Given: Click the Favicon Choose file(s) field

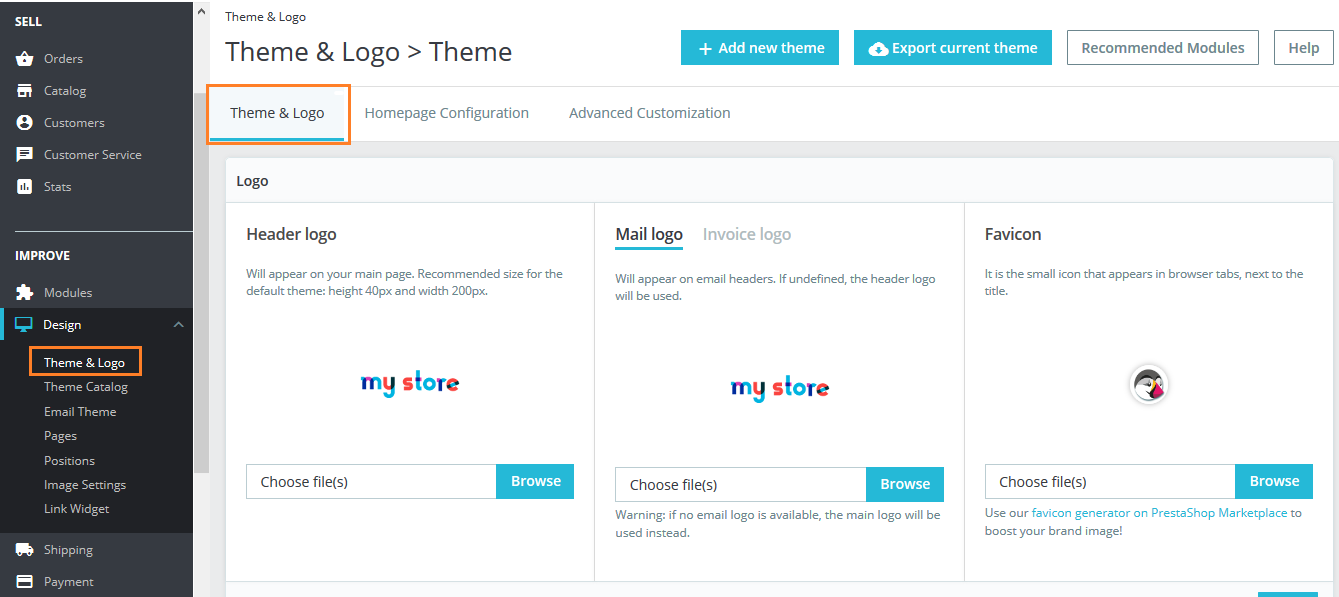Looking at the screenshot, I should tap(1110, 481).
